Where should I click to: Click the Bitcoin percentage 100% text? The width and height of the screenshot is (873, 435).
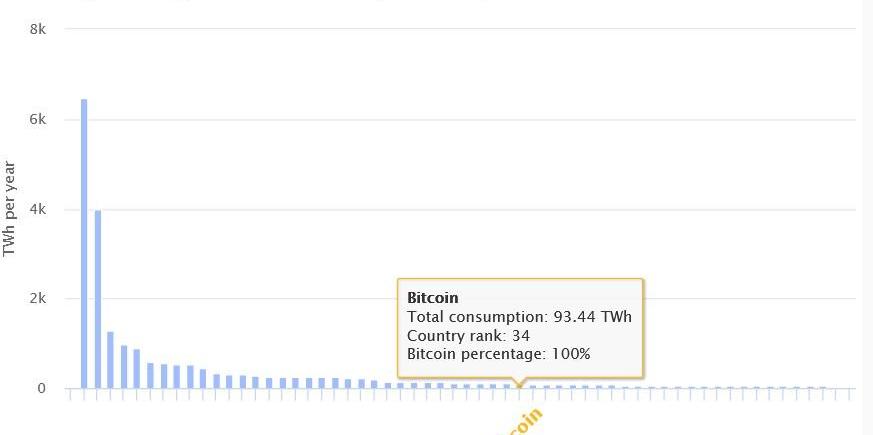click(498, 354)
